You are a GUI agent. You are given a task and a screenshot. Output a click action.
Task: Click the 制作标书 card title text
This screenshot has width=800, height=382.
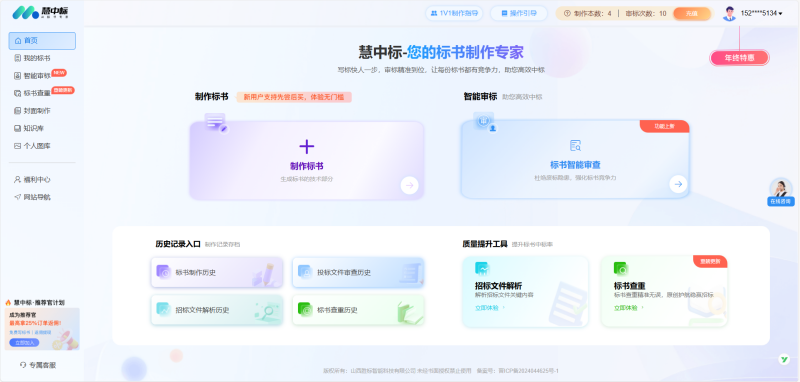point(307,166)
